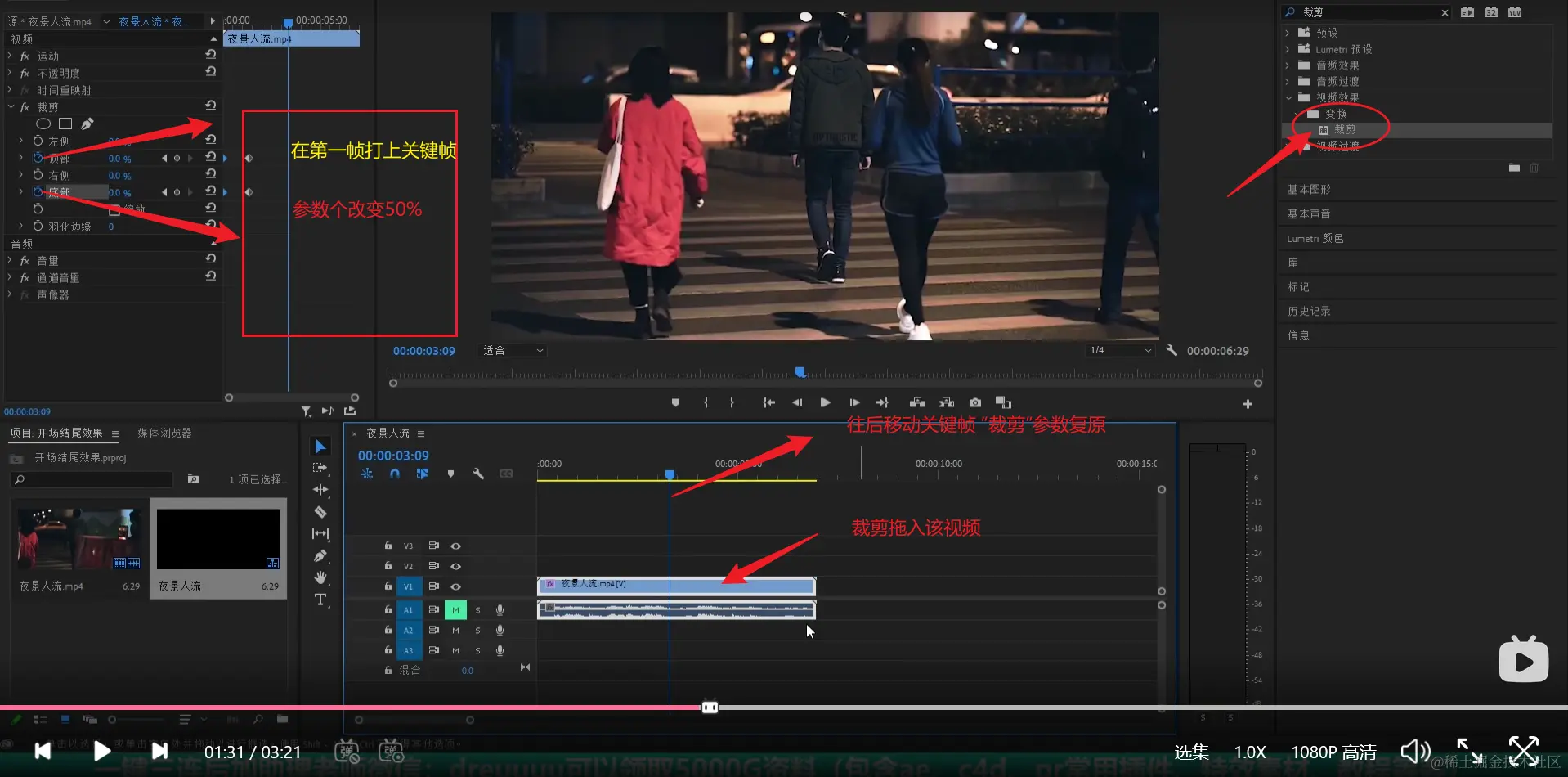
Task: Open the 基本图形 panel
Action: [1309, 190]
